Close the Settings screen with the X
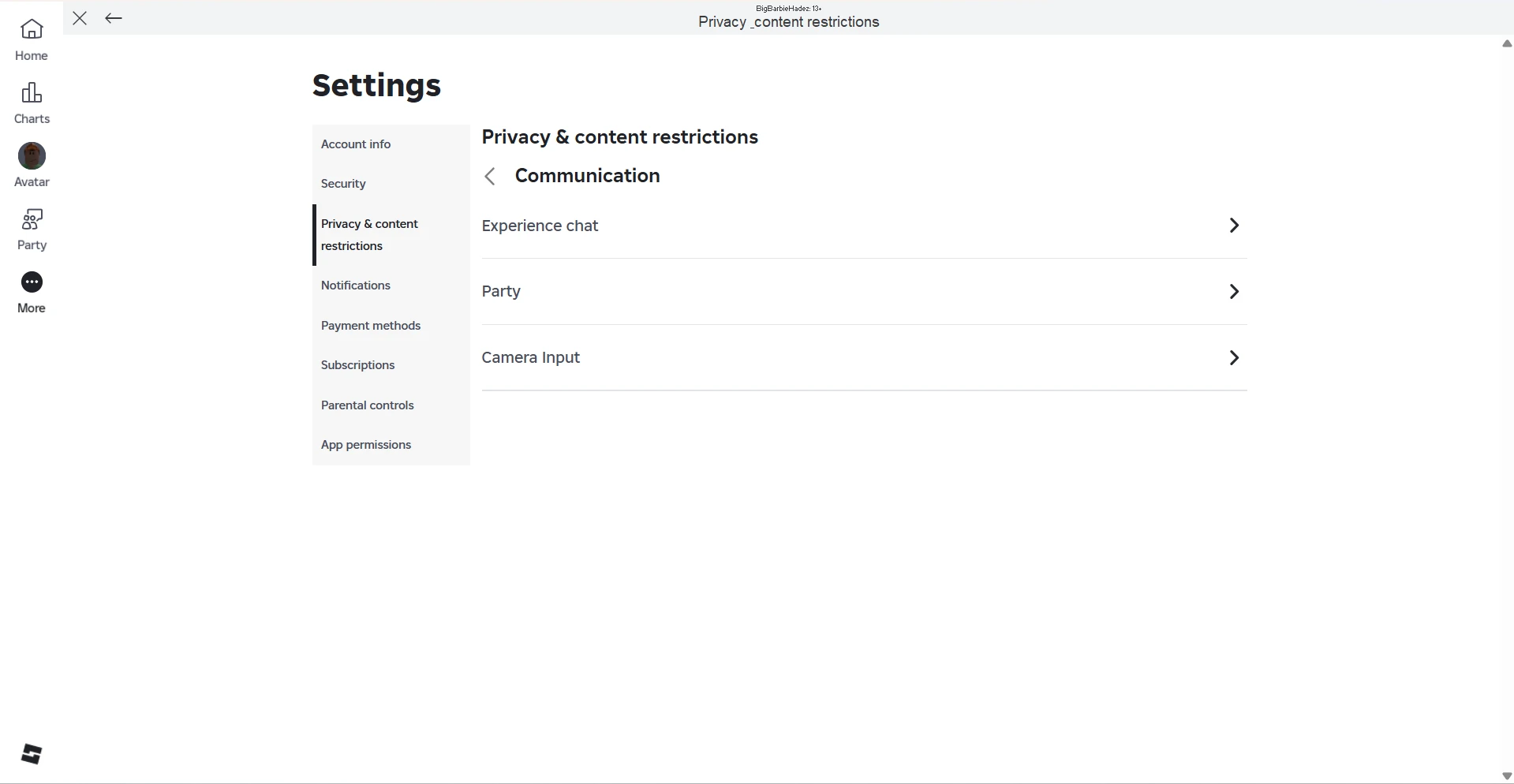The width and height of the screenshot is (1514, 784). point(79,18)
